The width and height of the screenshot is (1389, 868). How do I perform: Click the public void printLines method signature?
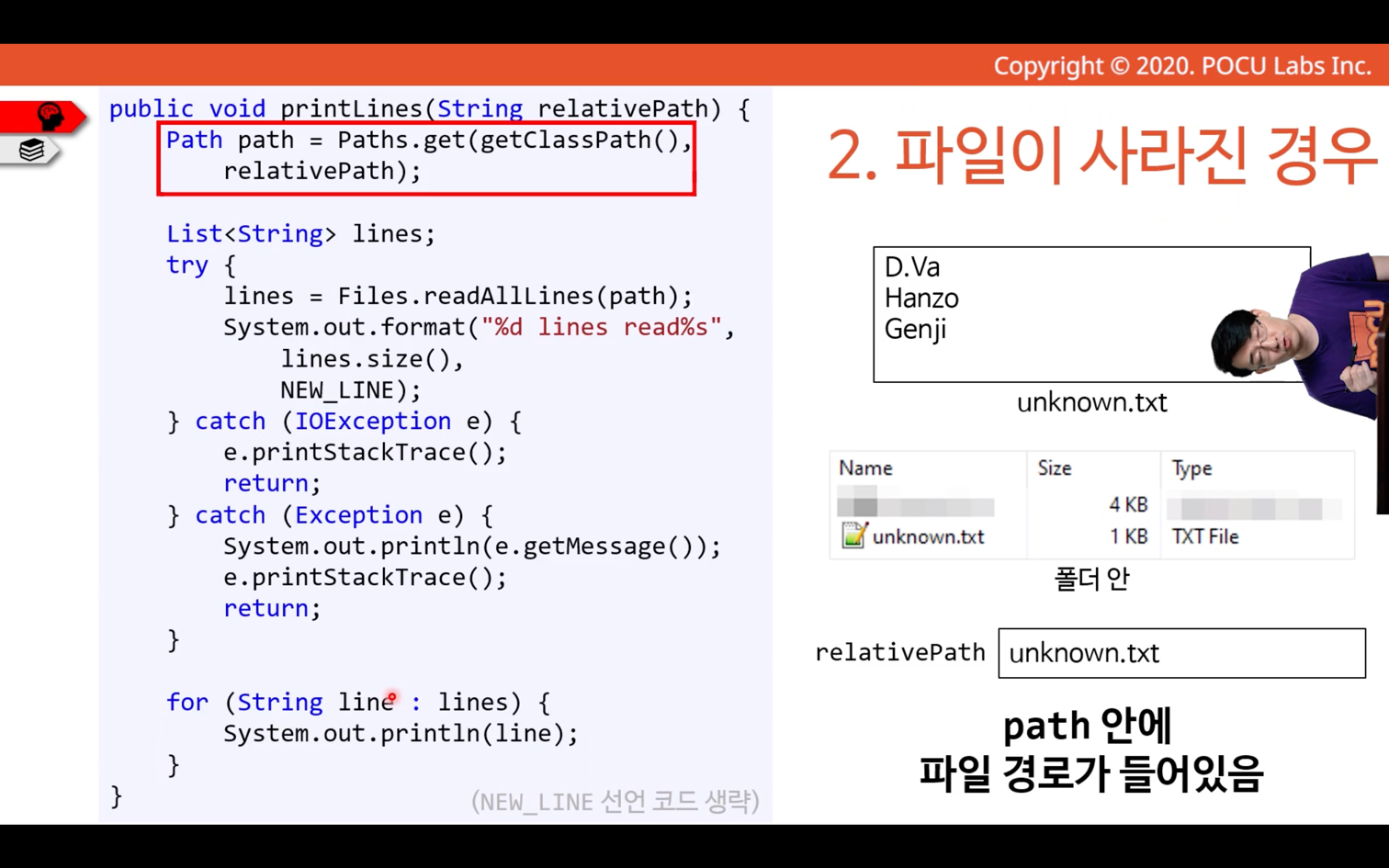click(x=429, y=108)
